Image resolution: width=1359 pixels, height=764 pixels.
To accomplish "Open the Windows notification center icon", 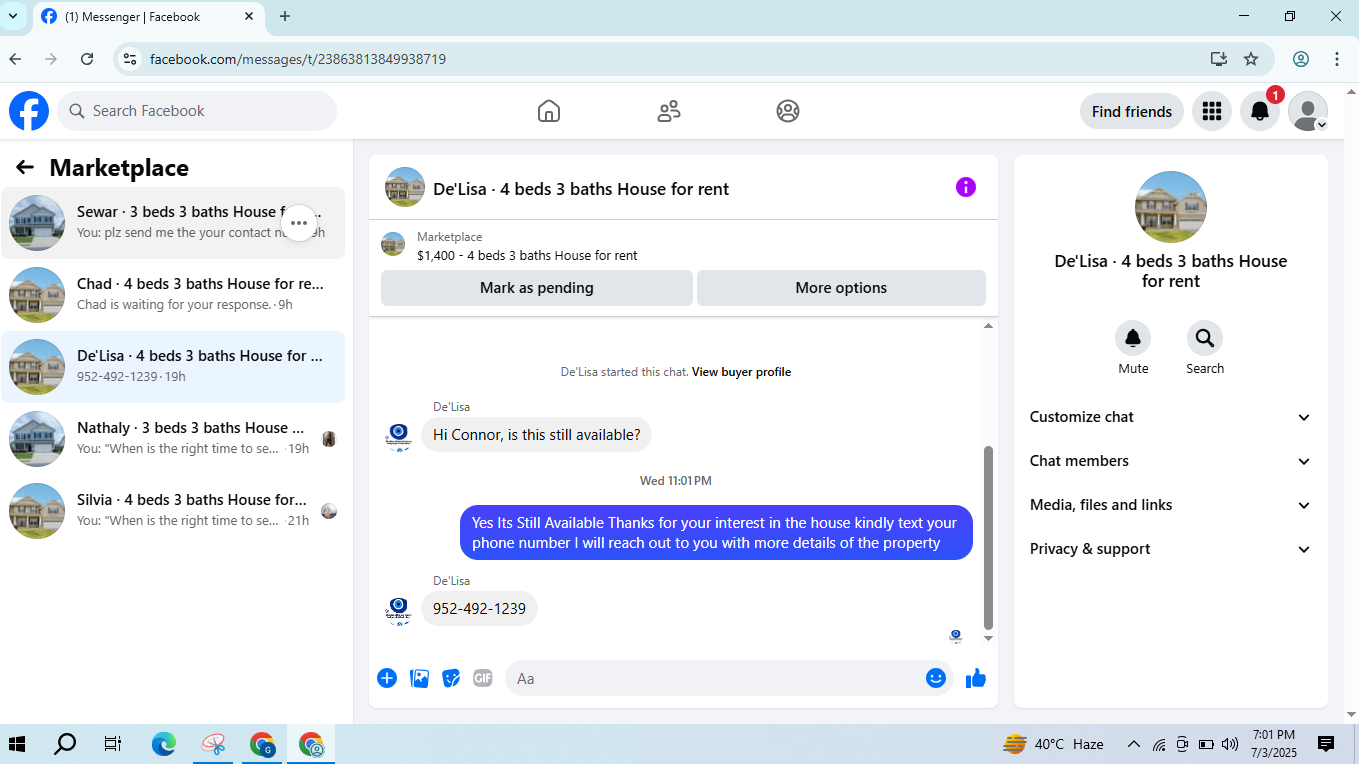I will point(1326,744).
